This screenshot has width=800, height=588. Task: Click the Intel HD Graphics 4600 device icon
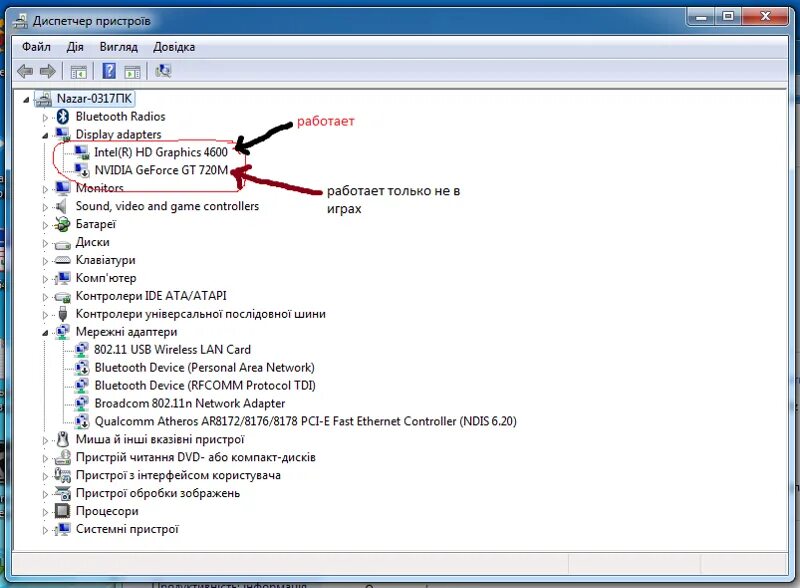pos(81,152)
